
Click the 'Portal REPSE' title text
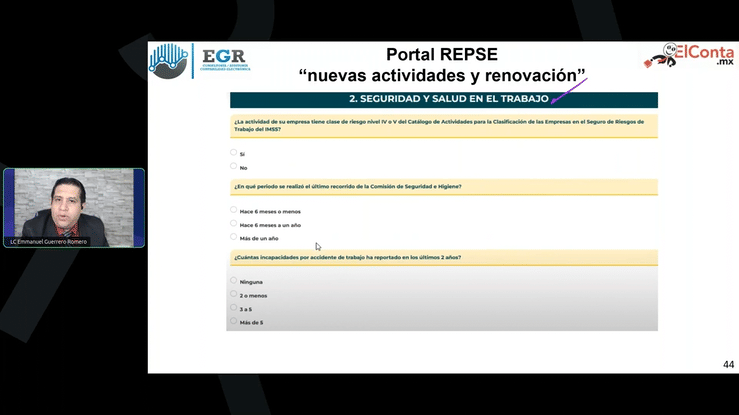[x=442, y=55]
